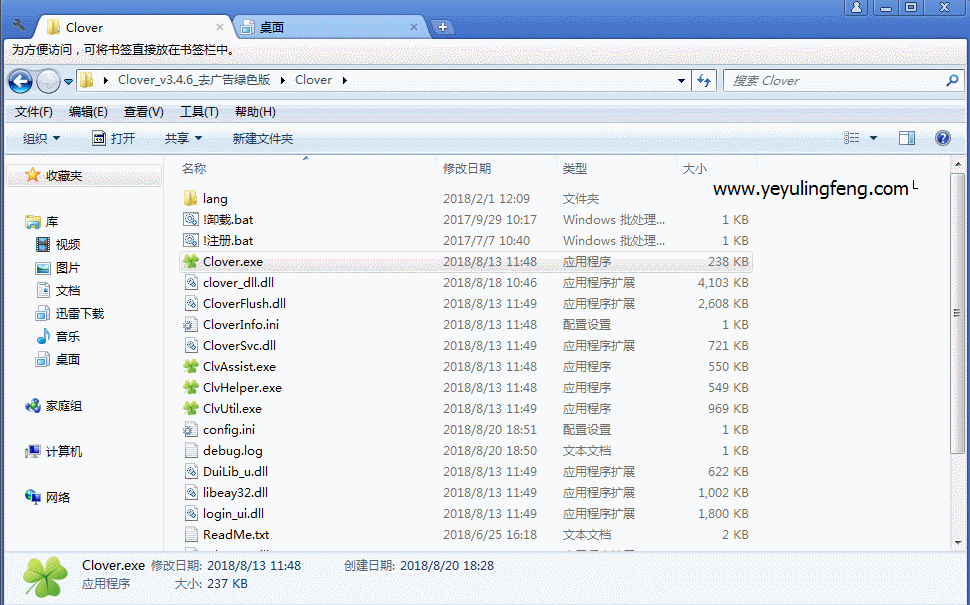Open the 工具(T) menu
The image size is (970, 605).
pyautogui.click(x=198, y=112)
